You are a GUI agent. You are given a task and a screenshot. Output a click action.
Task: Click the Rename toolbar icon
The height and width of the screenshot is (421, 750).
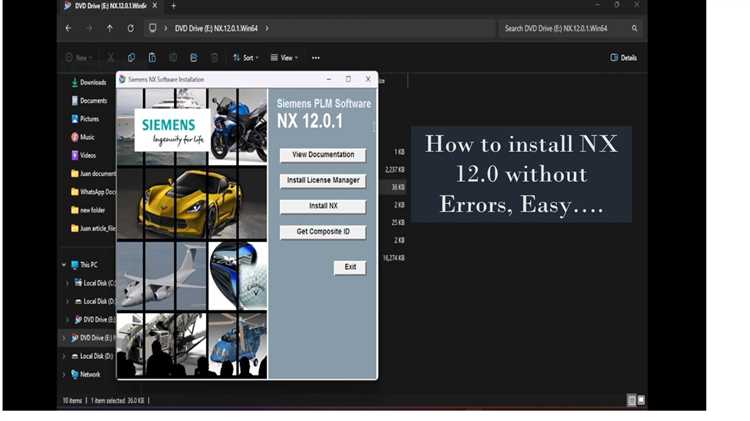click(173, 58)
